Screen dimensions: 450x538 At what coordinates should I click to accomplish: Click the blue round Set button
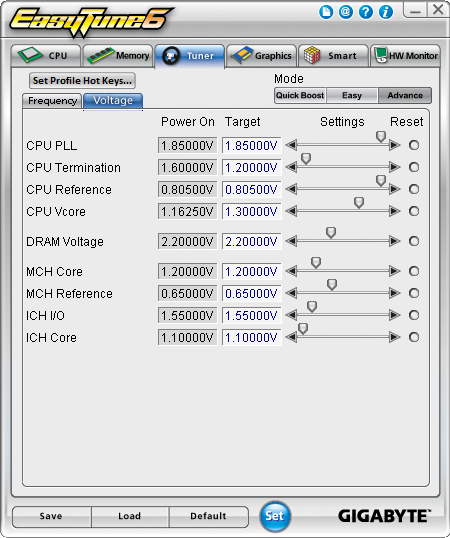coord(275,516)
